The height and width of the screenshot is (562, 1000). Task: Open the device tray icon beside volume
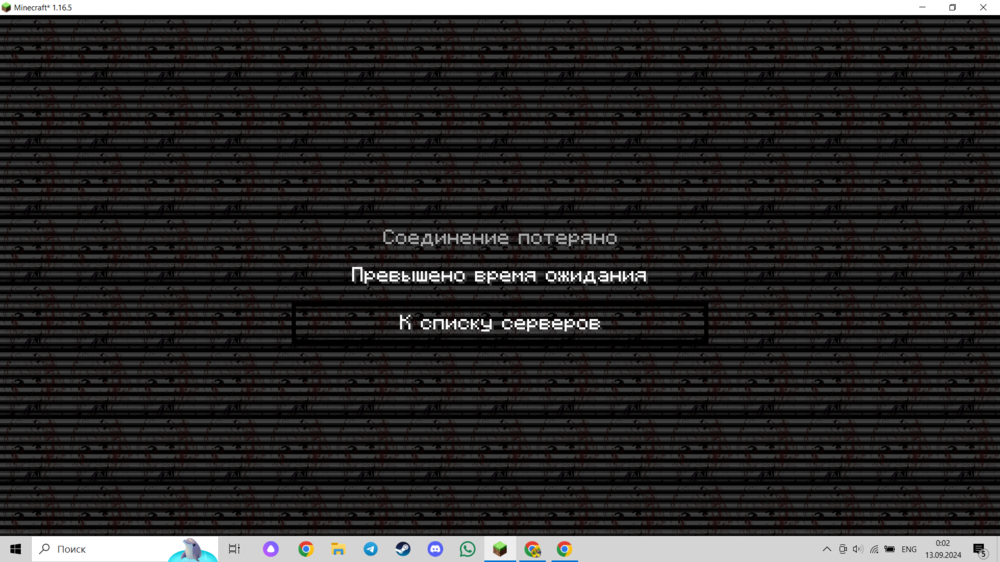click(x=842, y=549)
